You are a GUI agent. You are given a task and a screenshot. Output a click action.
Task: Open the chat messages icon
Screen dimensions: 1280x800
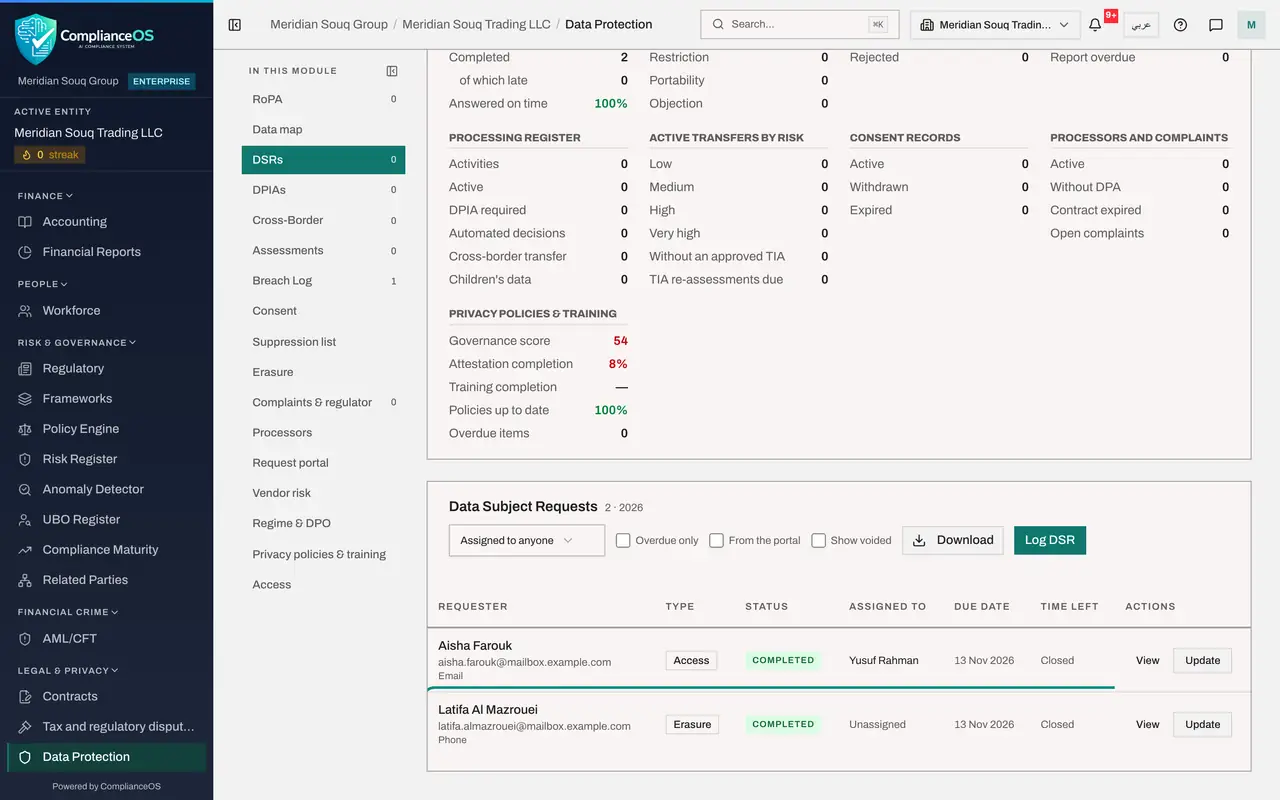pyautogui.click(x=1216, y=25)
